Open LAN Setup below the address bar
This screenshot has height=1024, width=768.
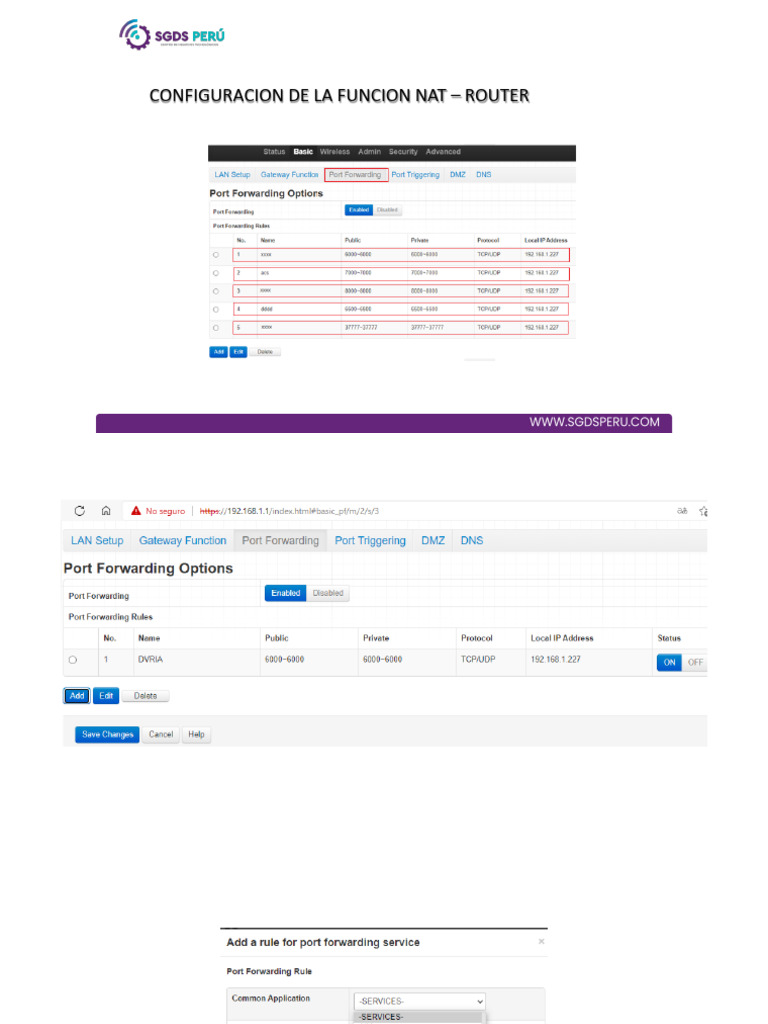click(x=97, y=540)
